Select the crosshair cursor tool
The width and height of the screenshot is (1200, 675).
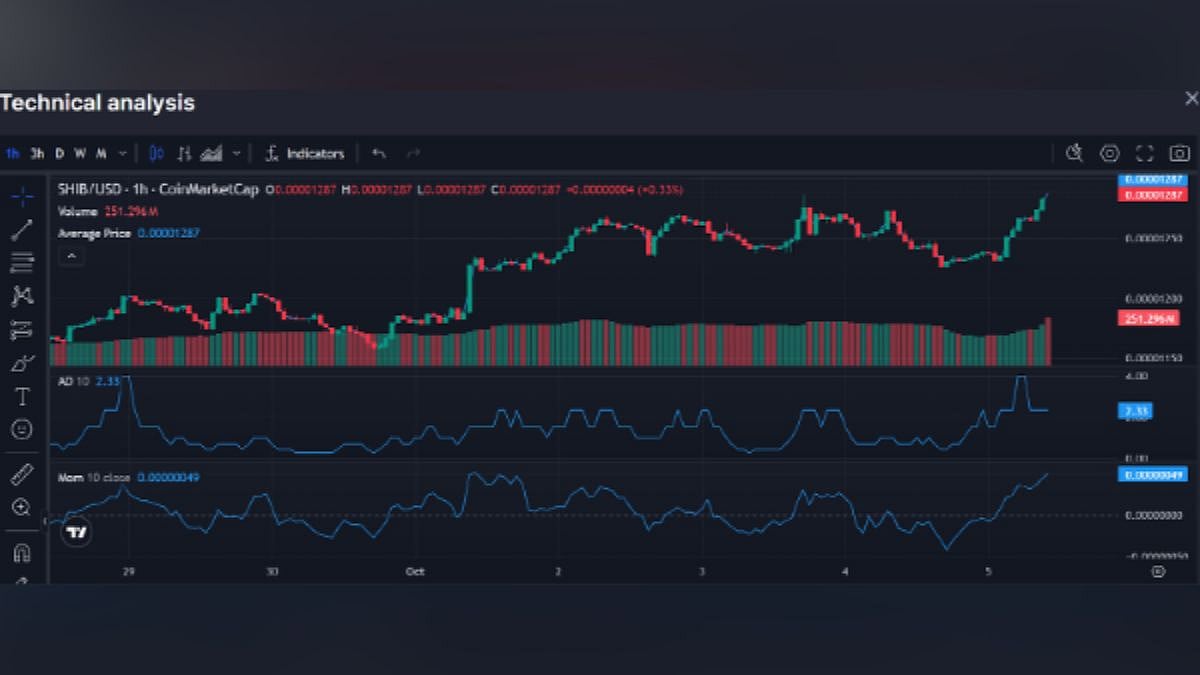pos(22,196)
